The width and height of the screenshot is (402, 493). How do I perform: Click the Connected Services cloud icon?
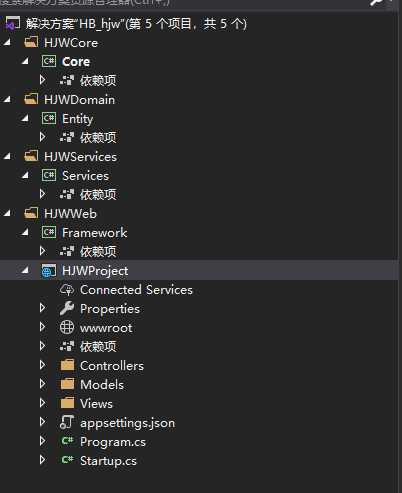67,290
